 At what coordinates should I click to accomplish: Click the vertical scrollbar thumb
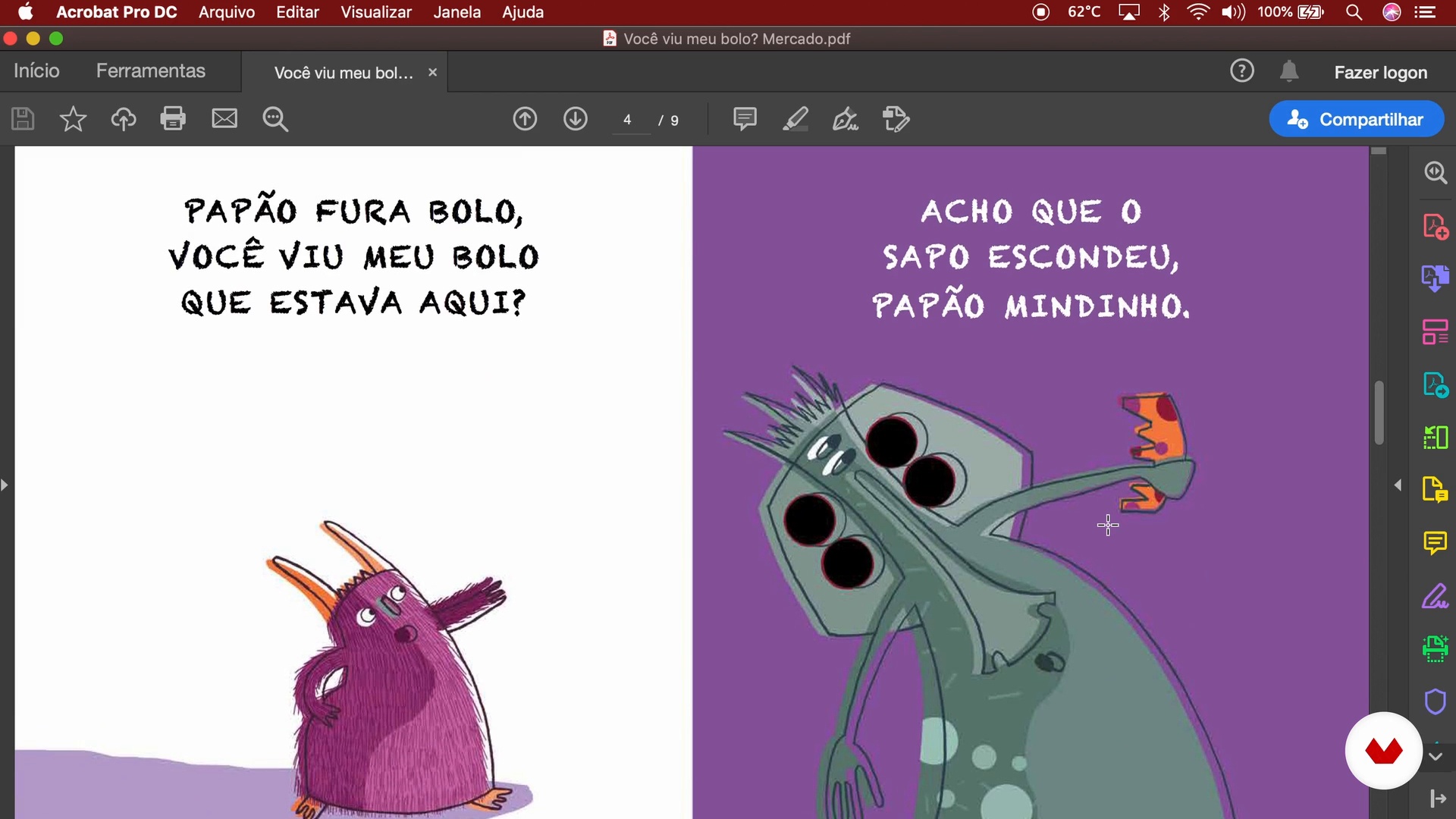pos(1379,413)
